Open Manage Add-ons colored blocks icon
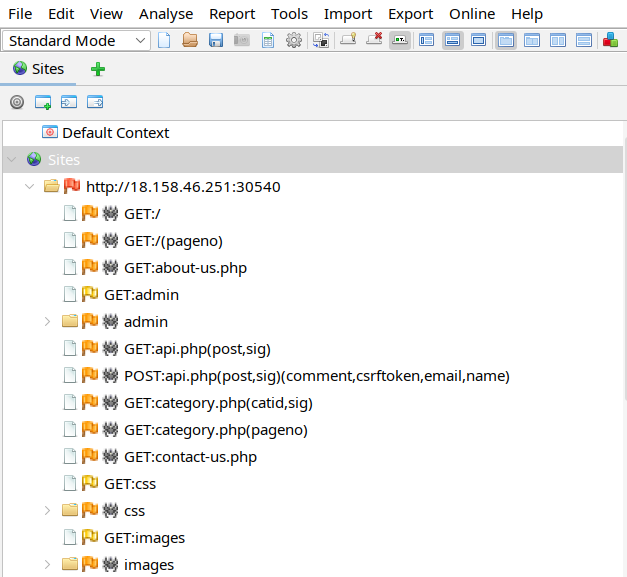This screenshot has width=627, height=577. (x=610, y=40)
